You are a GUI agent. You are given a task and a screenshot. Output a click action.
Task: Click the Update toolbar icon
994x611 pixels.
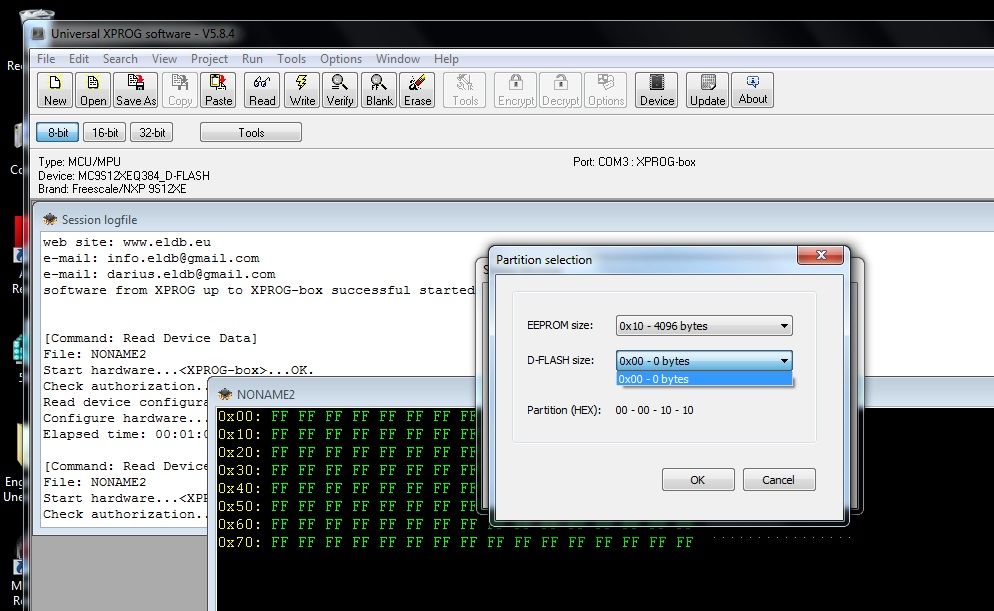coord(707,90)
